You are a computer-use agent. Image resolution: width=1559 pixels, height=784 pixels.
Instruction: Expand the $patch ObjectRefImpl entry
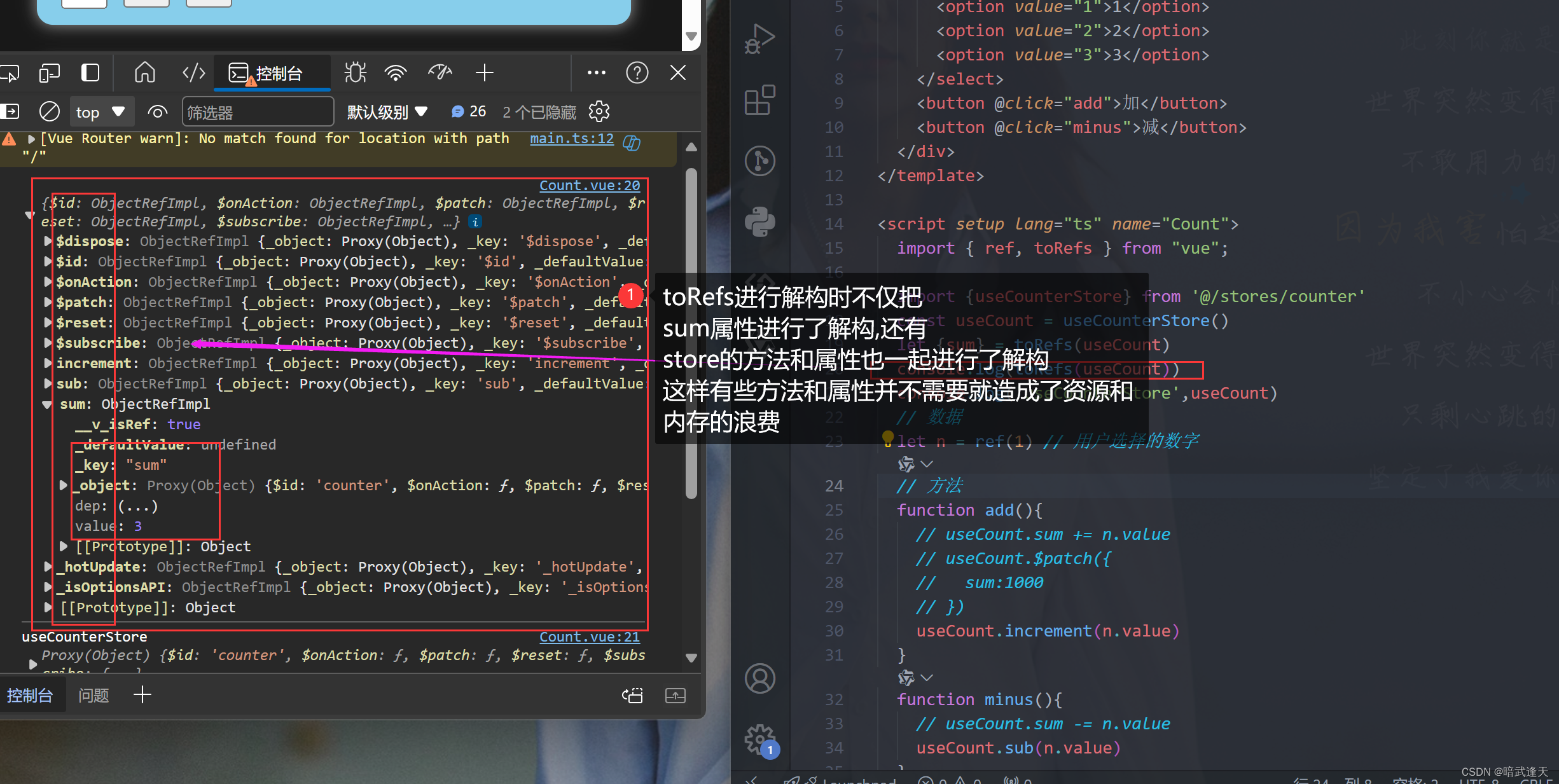pyautogui.click(x=48, y=303)
